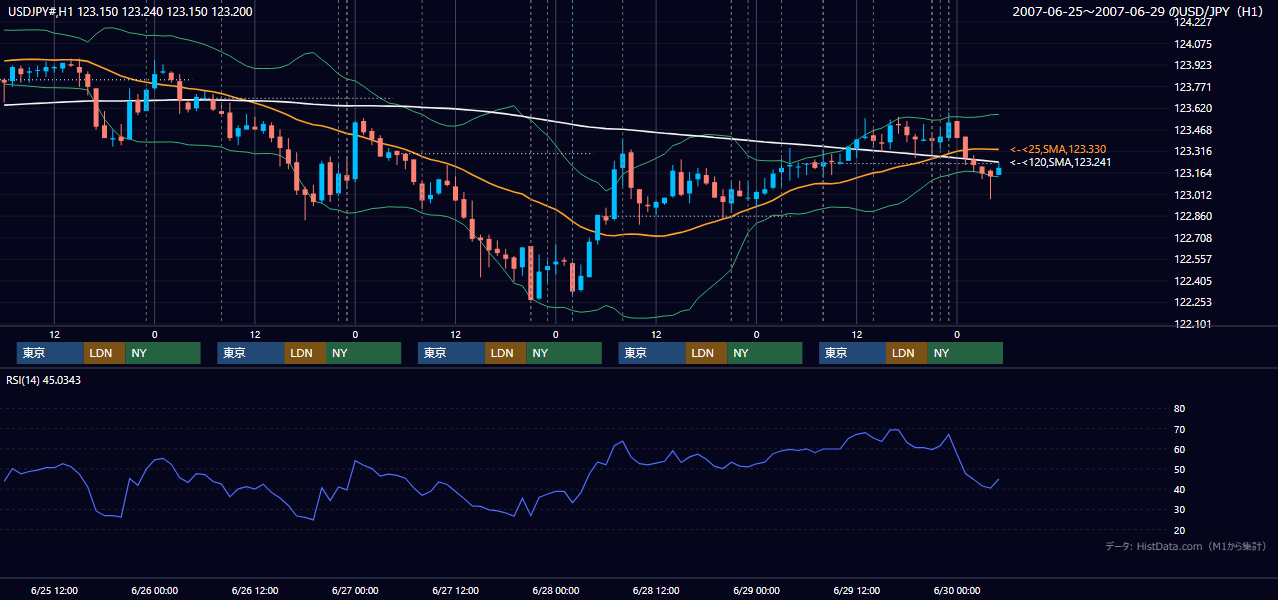The width and height of the screenshot is (1278, 600).
Task: Click the 6/29 00:00 time axis label
Action: [757, 590]
